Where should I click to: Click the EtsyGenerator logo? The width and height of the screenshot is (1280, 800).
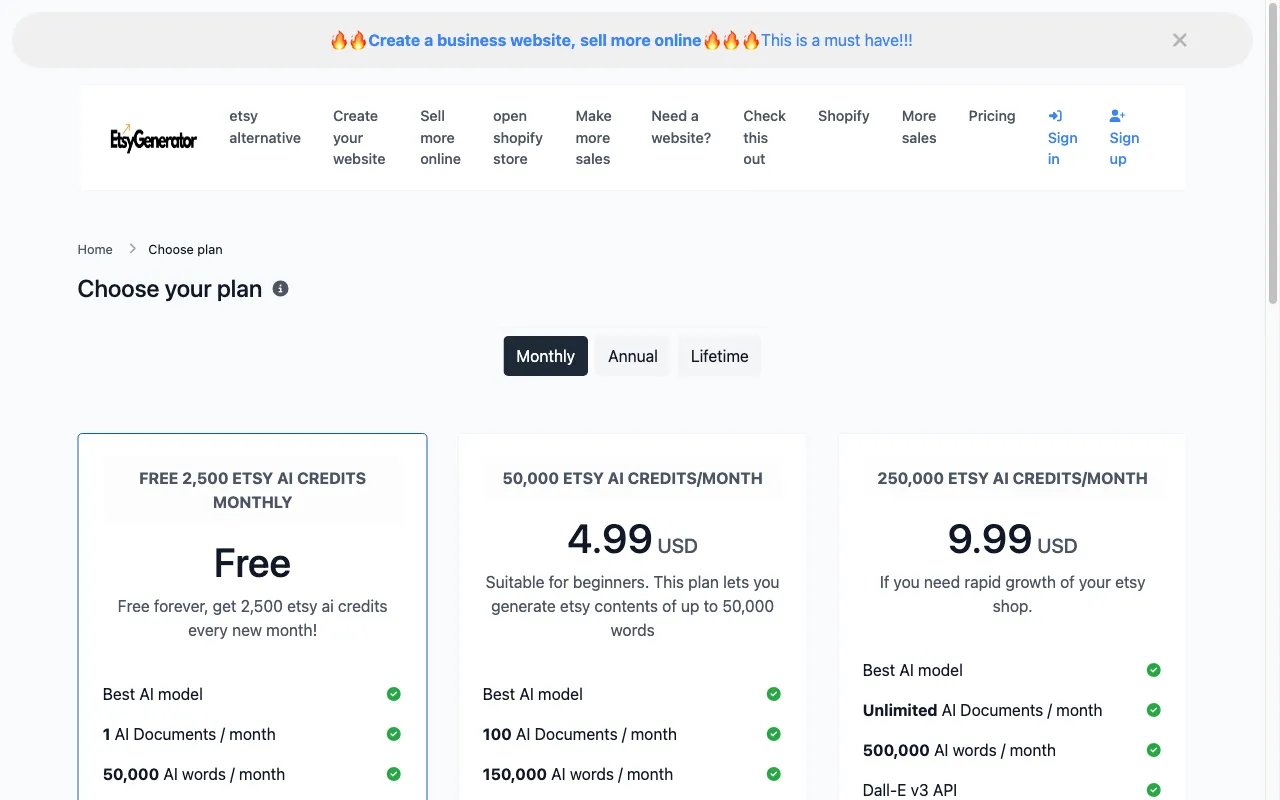[153, 138]
